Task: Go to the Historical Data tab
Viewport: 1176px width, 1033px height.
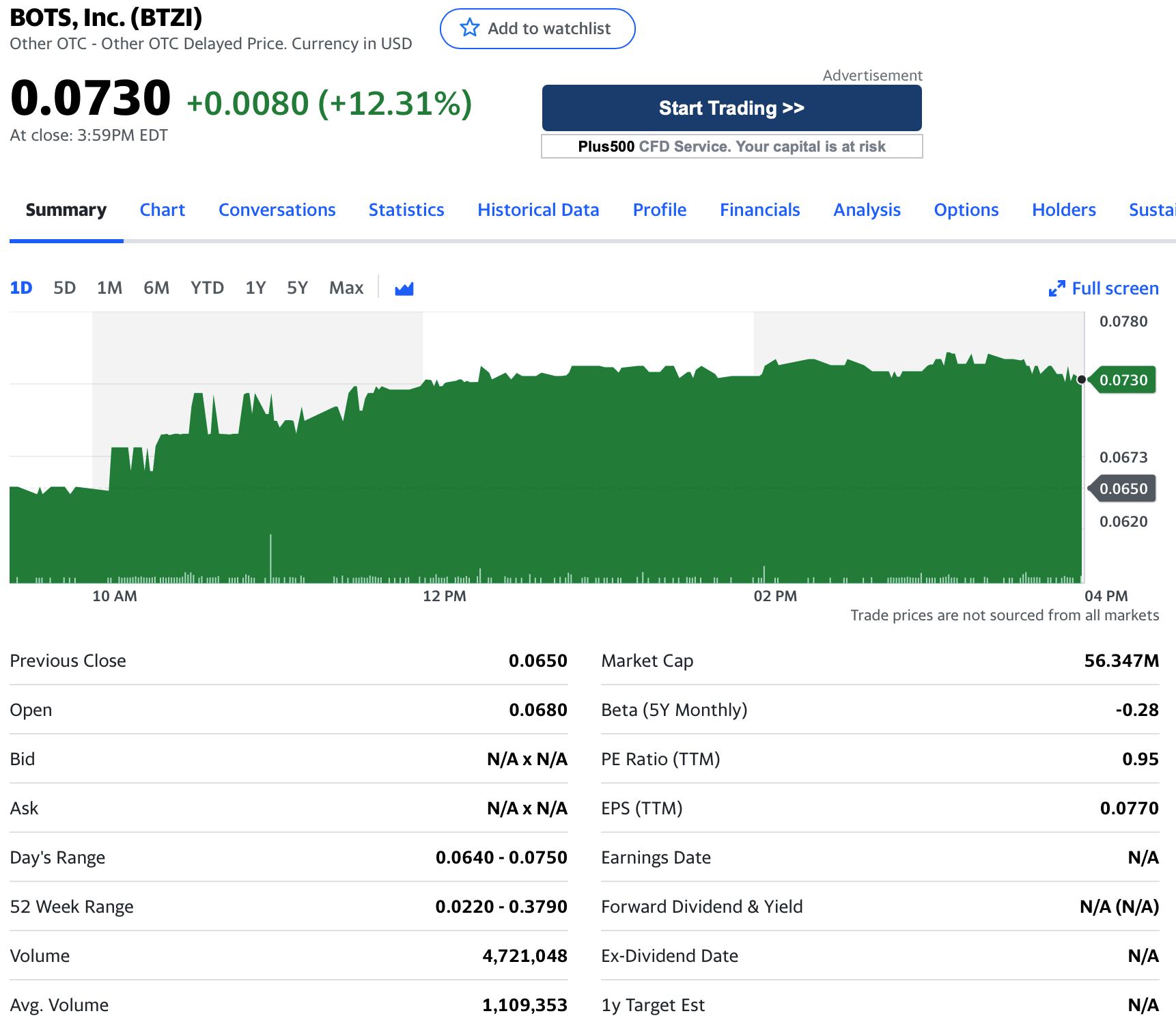Action: pyautogui.click(x=538, y=210)
